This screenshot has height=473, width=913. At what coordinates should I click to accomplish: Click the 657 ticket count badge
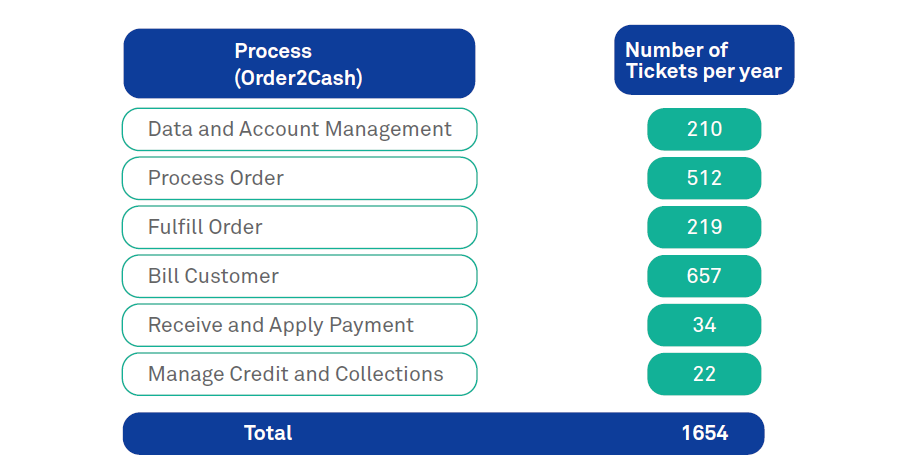(704, 276)
